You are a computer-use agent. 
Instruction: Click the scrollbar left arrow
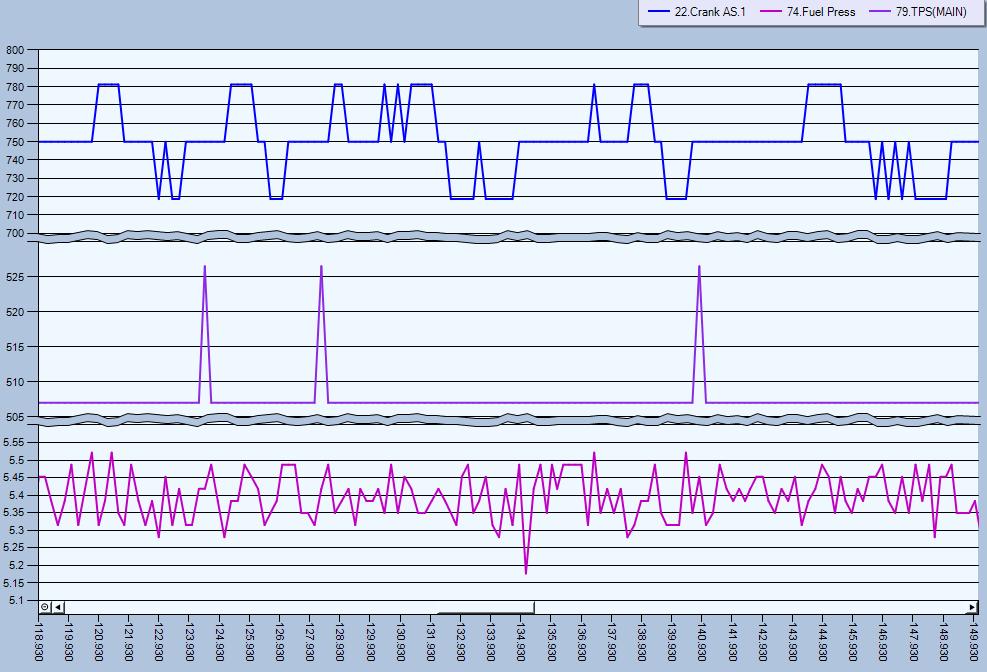[57, 607]
